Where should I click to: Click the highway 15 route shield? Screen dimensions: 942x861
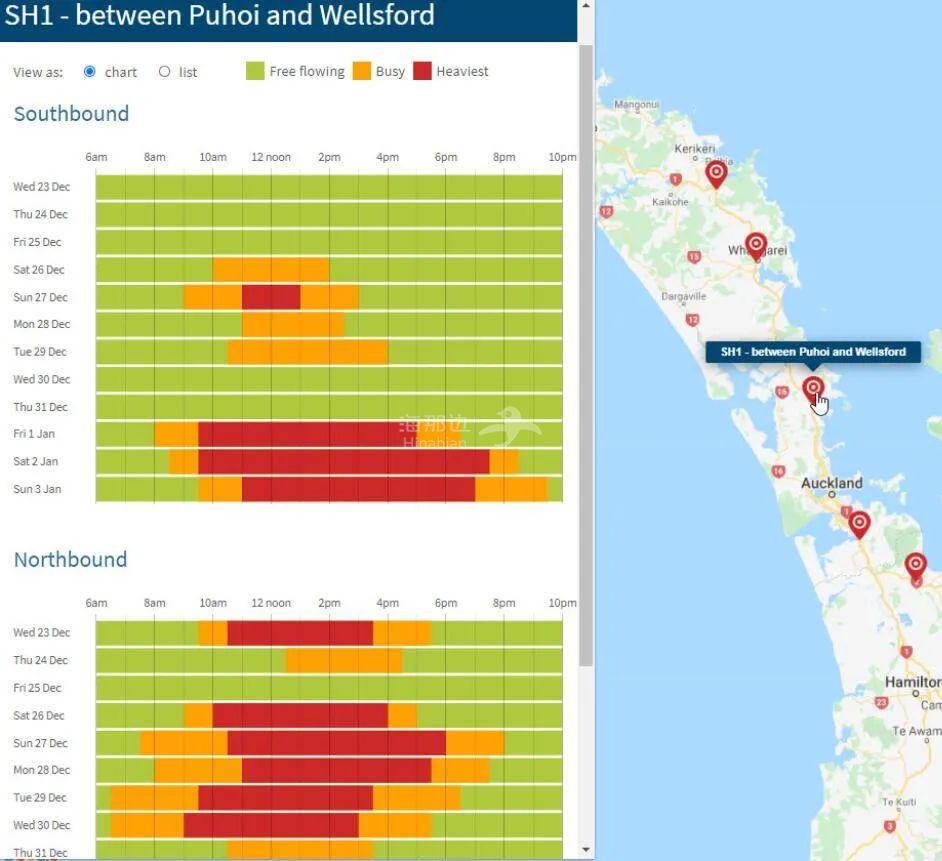pyautogui.click(x=694, y=257)
